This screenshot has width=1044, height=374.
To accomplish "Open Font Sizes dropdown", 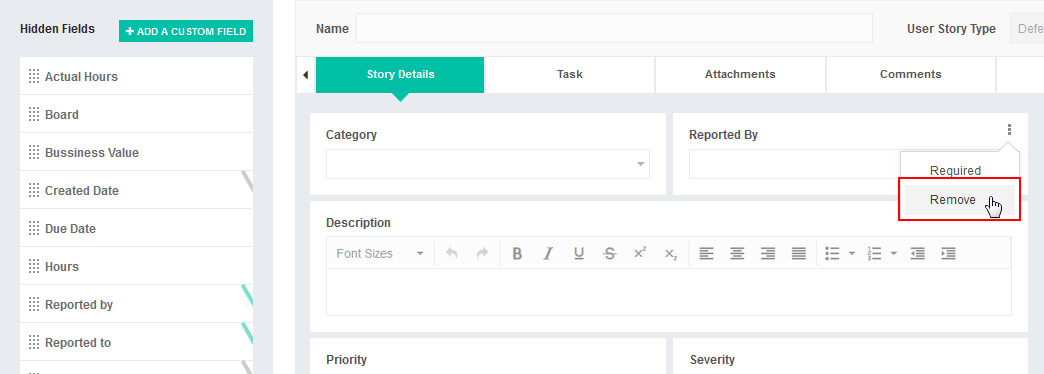I will coord(380,254).
